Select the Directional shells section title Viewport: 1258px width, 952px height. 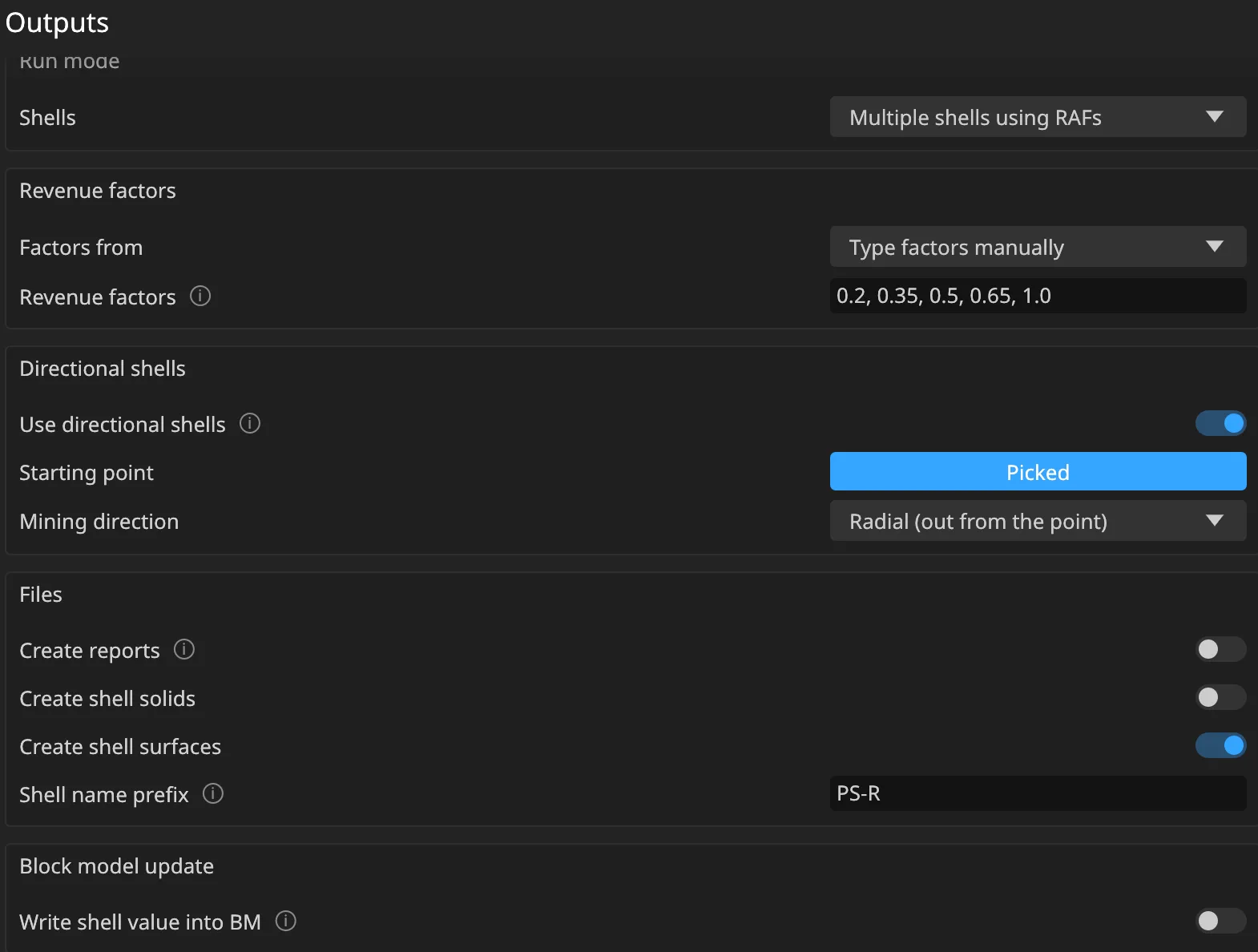(103, 369)
